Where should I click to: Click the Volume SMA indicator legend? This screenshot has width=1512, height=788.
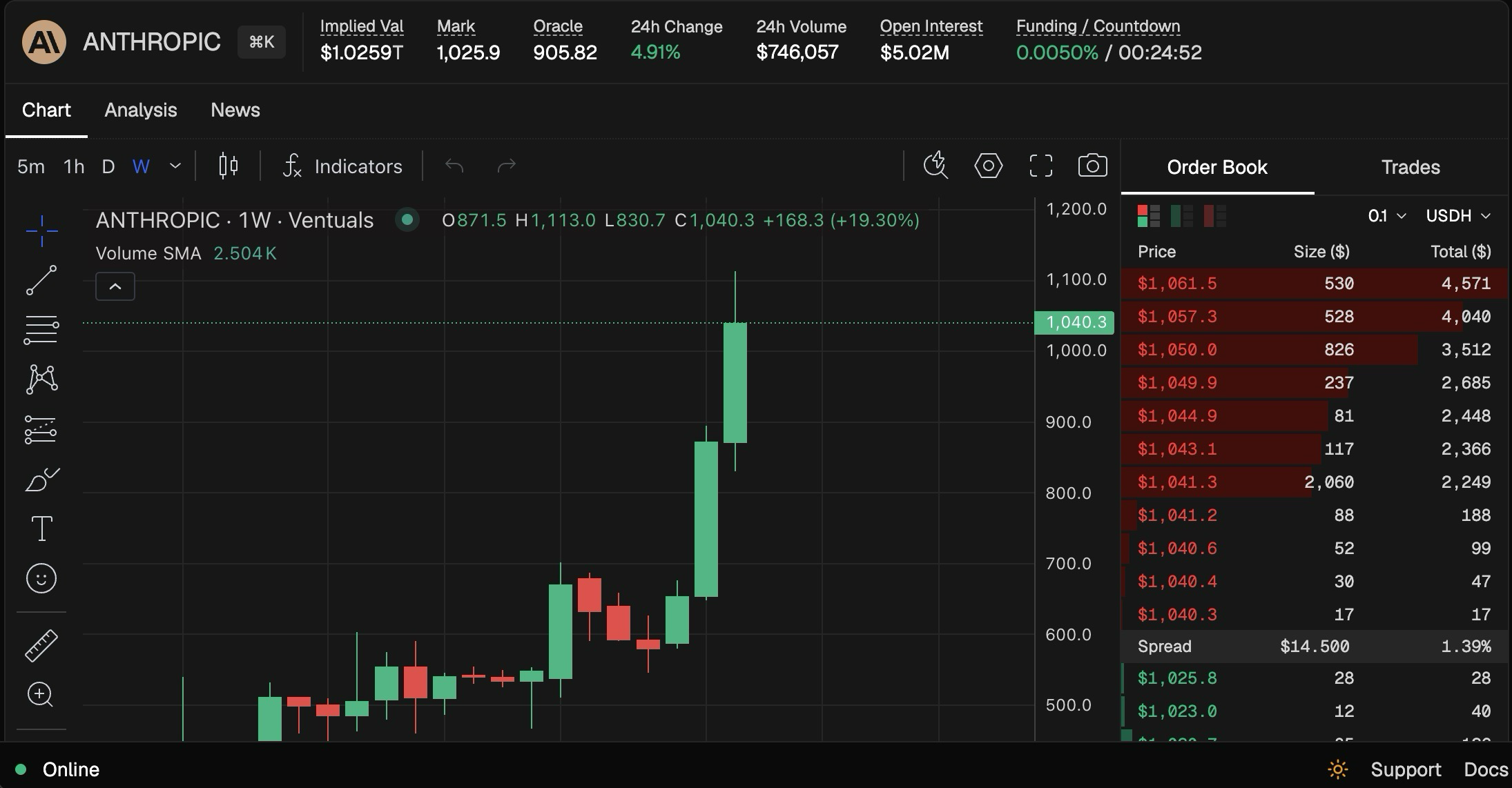coord(186,253)
